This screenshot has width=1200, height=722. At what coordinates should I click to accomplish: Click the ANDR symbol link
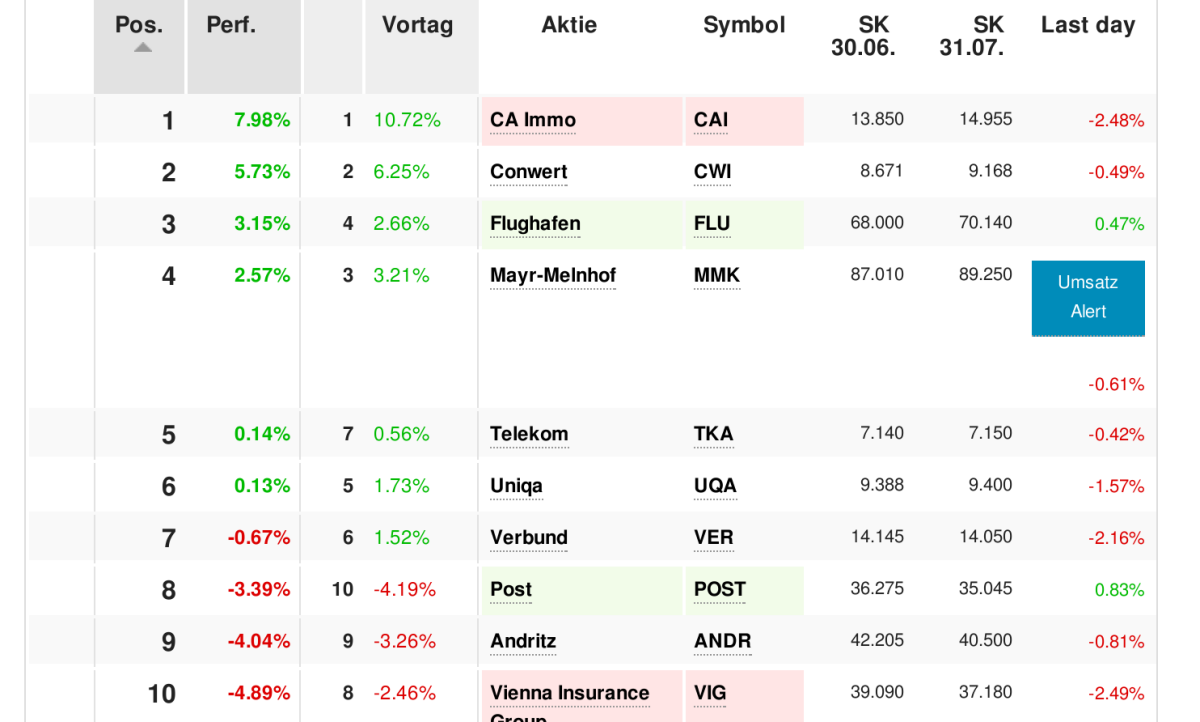(722, 641)
